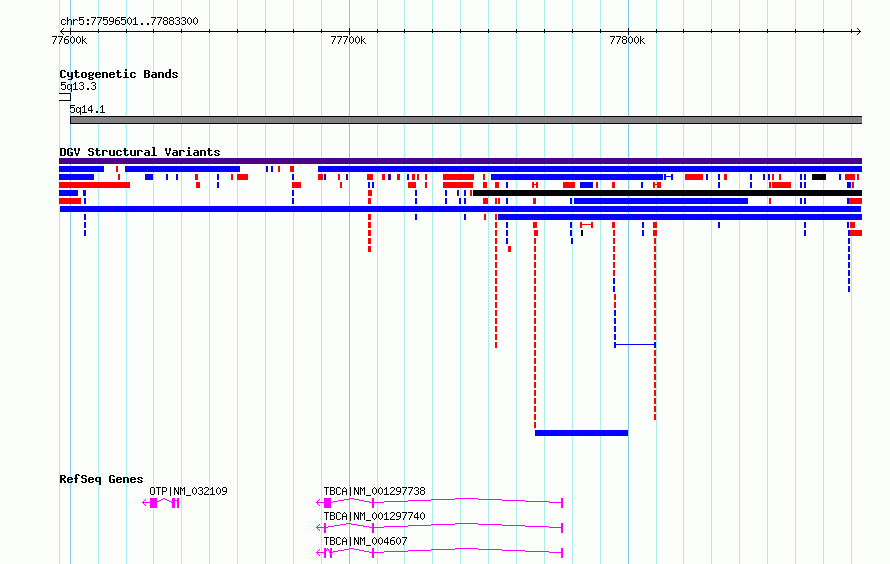Click the right arrow at ruler end
This screenshot has width=890, height=564.
tap(858, 31)
